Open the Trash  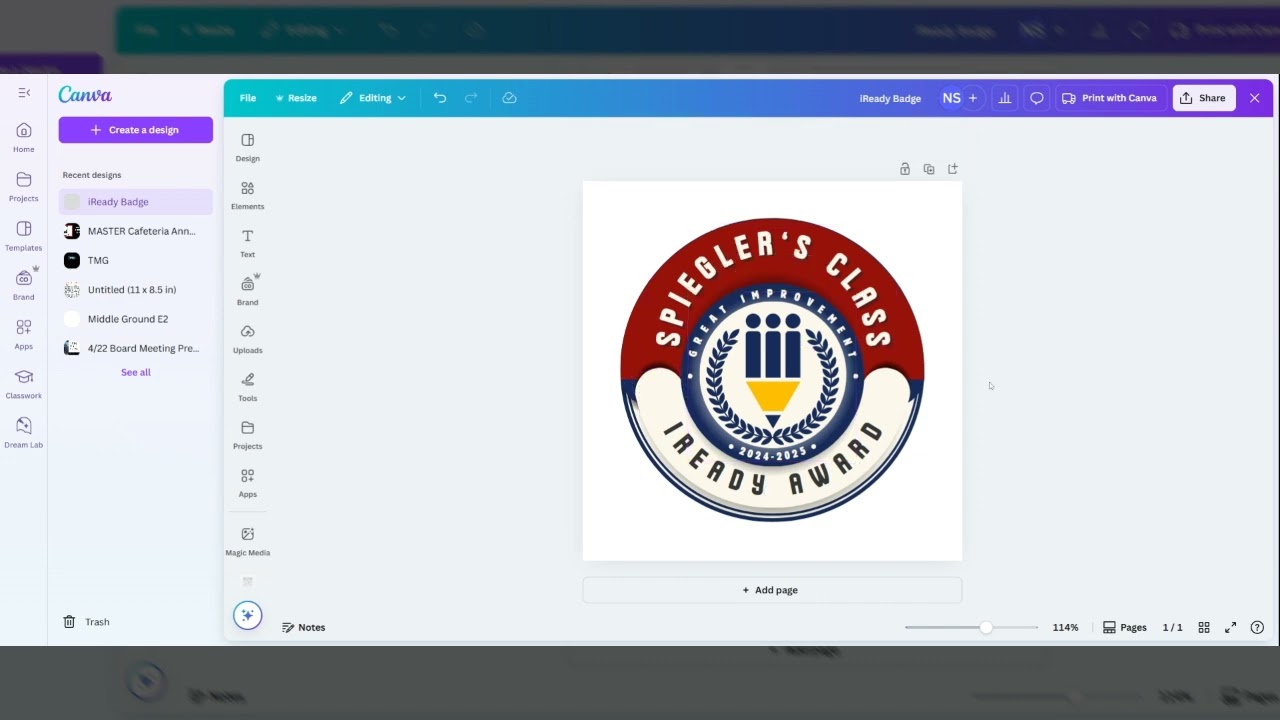[86, 622]
